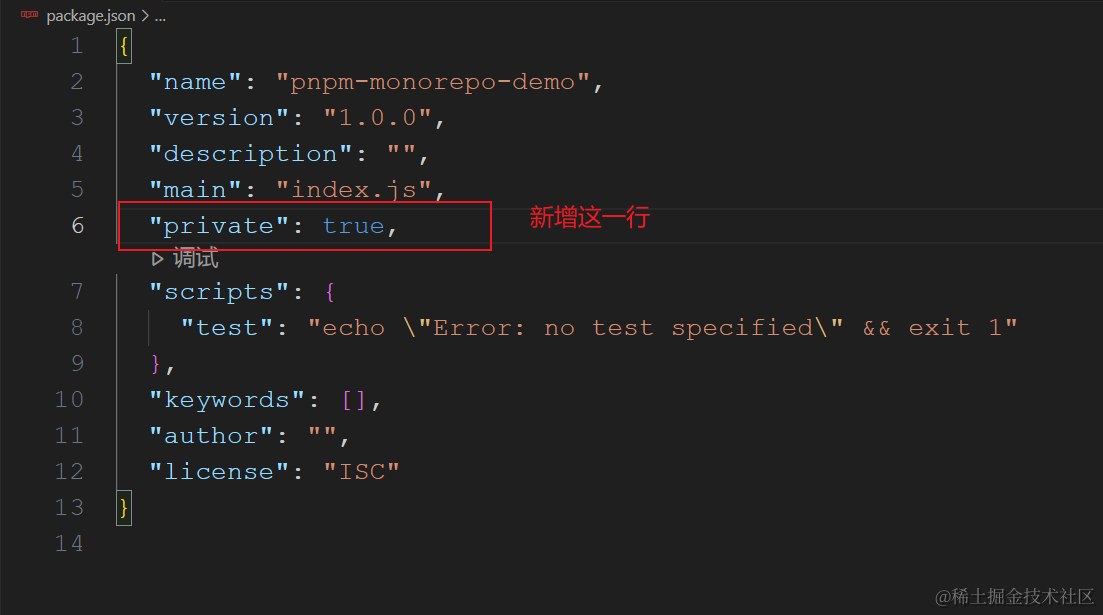This screenshot has height=615, width=1103.
Task: Click the "private" key on line 6
Action: (219, 226)
